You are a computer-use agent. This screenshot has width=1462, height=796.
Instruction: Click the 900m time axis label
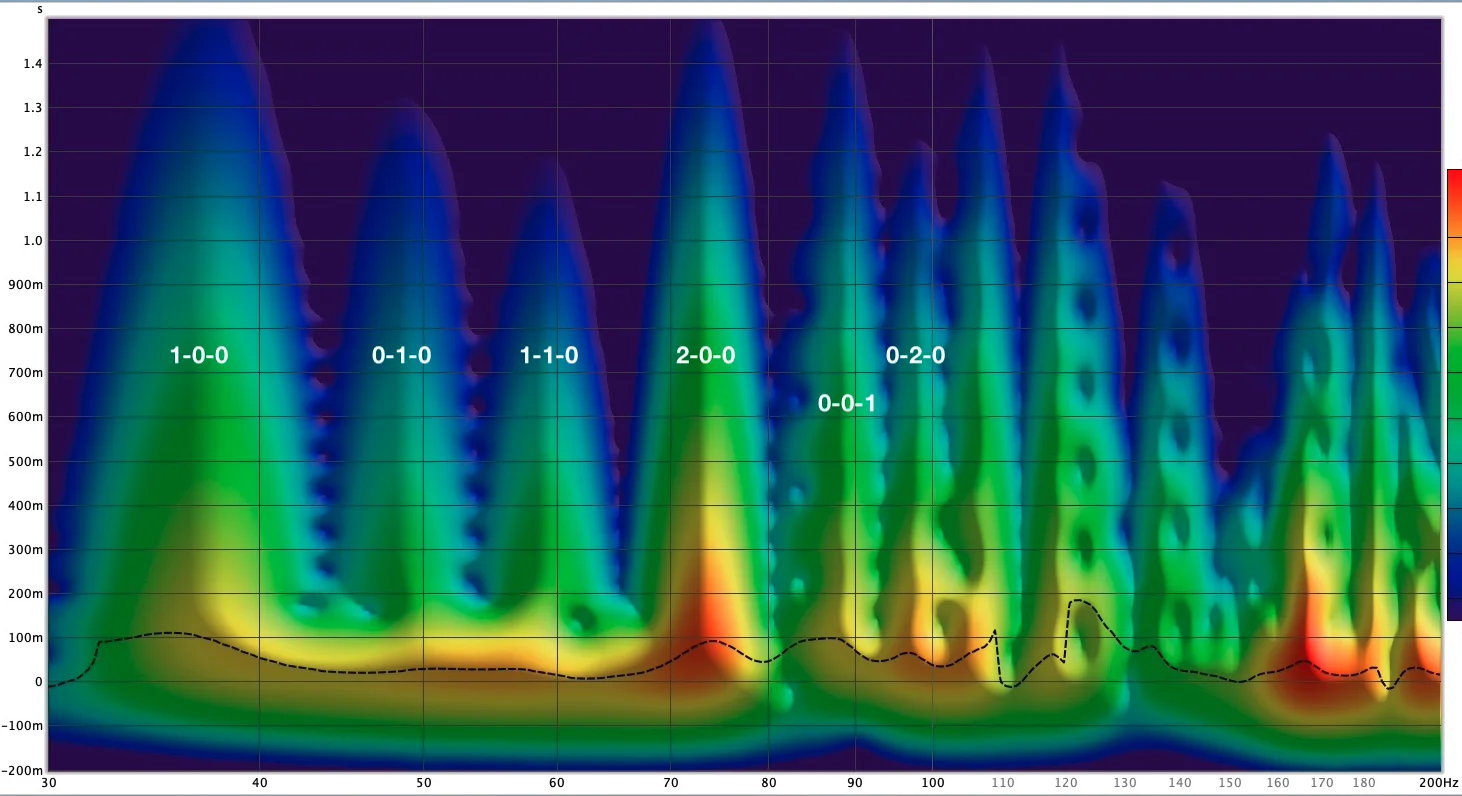[x=27, y=285]
